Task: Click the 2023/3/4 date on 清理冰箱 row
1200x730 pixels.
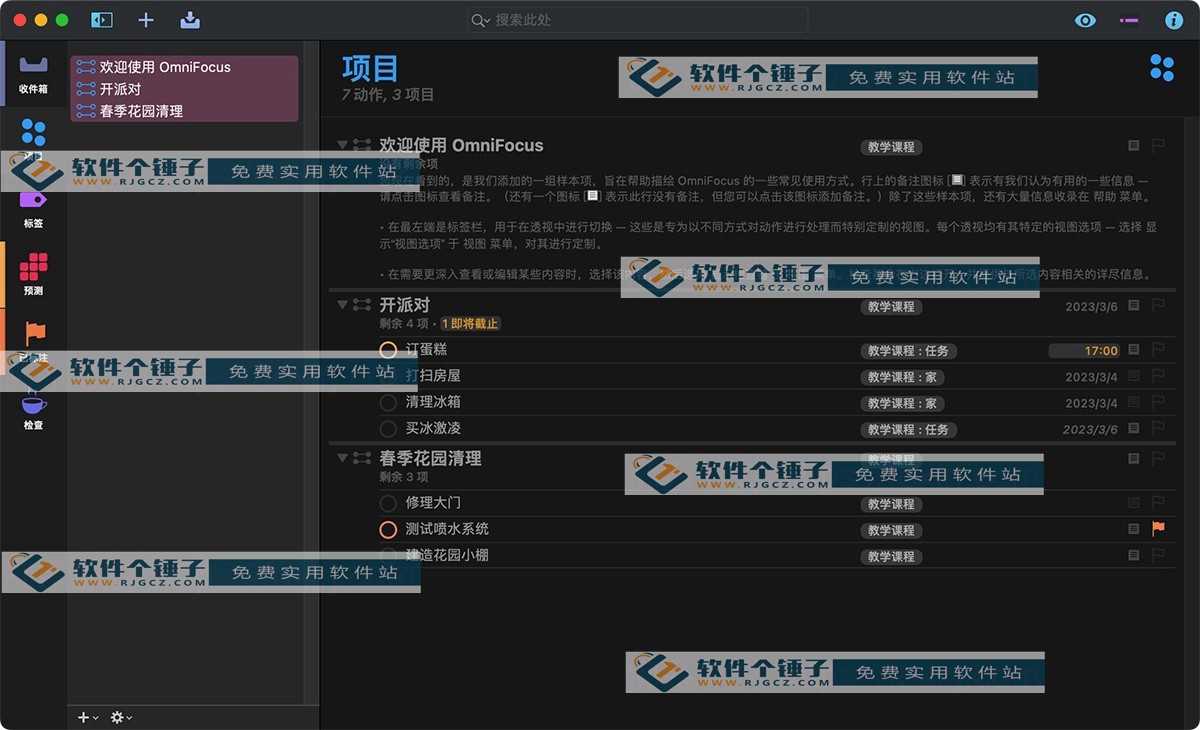Action: pyautogui.click(x=1091, y=403)
